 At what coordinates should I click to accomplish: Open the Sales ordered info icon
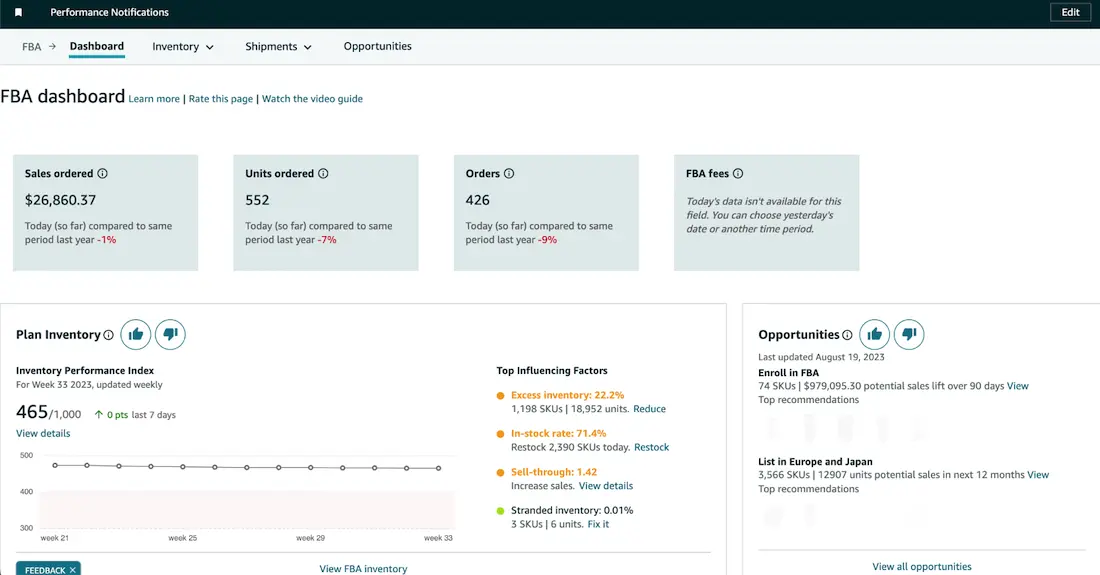(x=102, y=173)
